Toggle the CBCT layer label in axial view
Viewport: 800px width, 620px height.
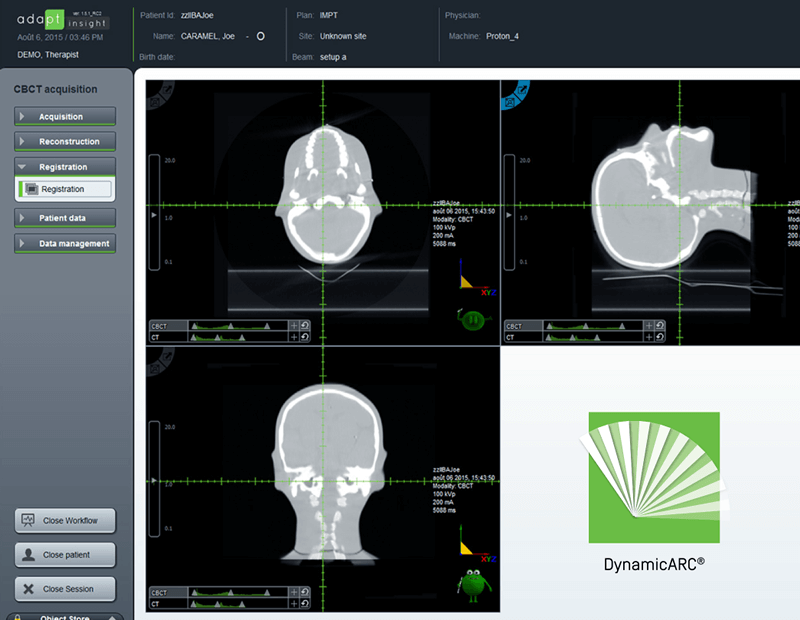[168, 326]
